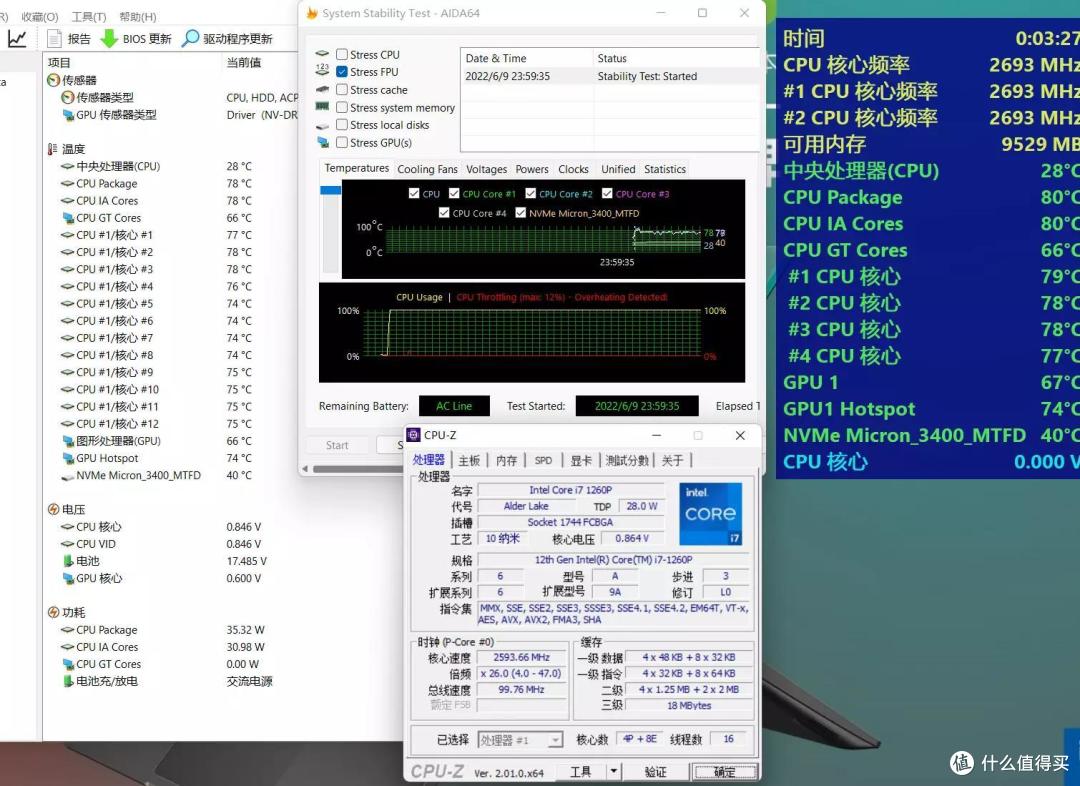Open the 帮助(H) menu

tap(138, 17)
